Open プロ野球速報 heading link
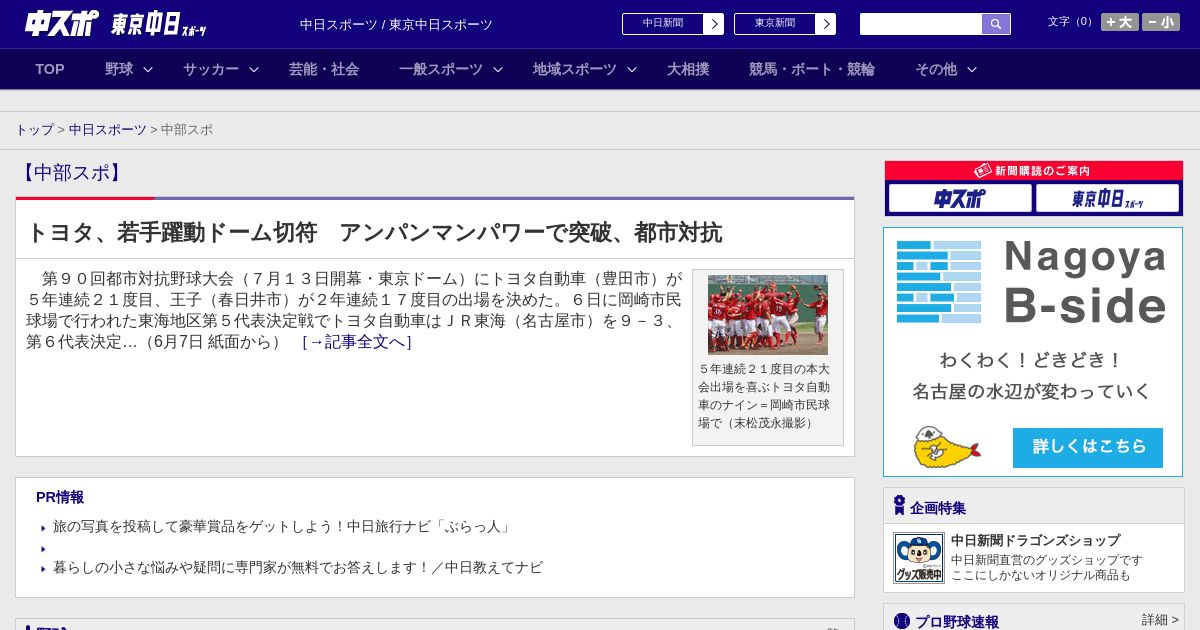 coord(957,621)
